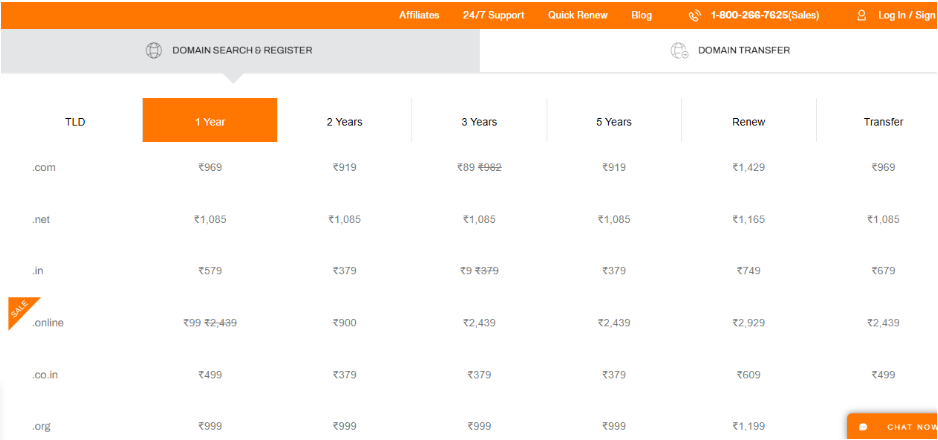Click the phone icon beside sales number

point(695,16)
